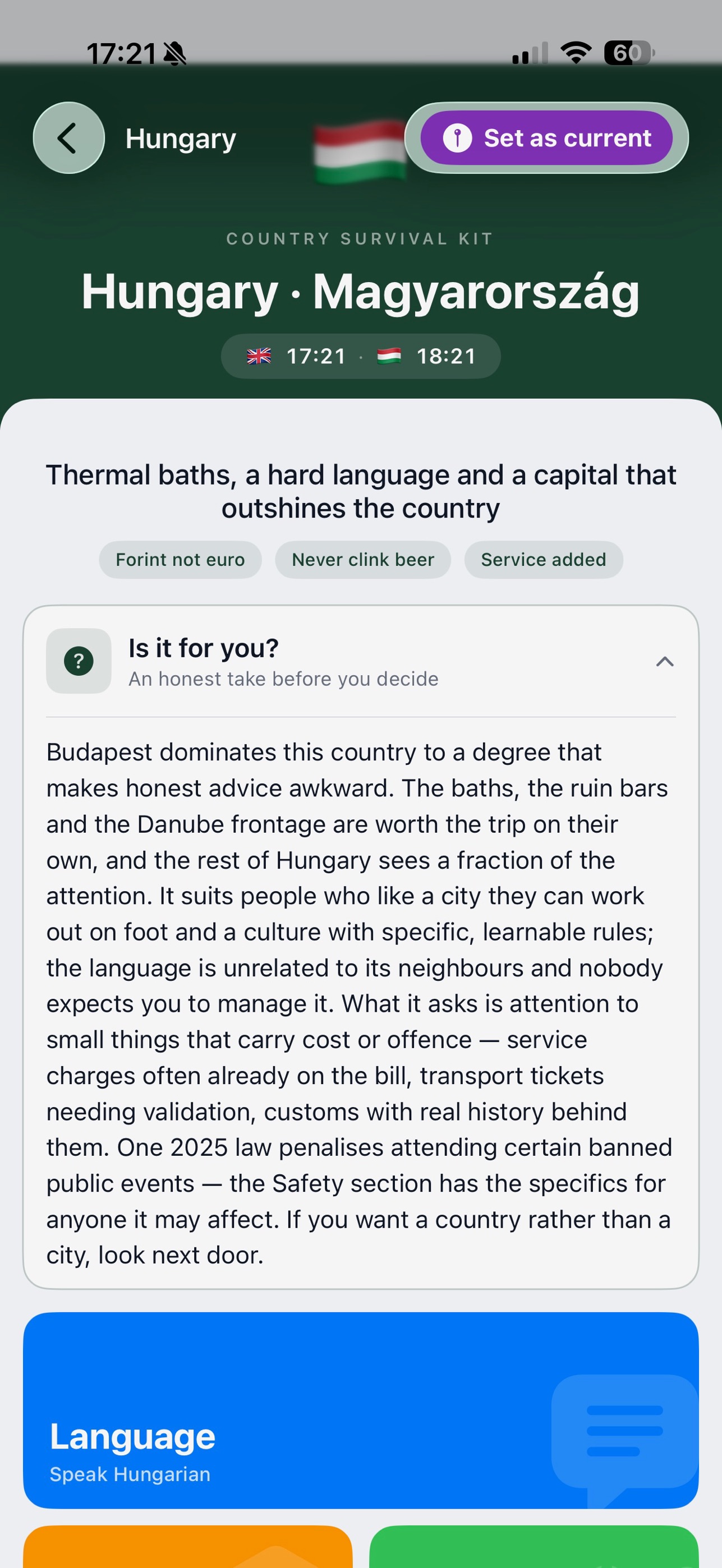Tap the battery indicator showing 60
This screenshot has height=1568, width=722.
(x=629, y=53)
